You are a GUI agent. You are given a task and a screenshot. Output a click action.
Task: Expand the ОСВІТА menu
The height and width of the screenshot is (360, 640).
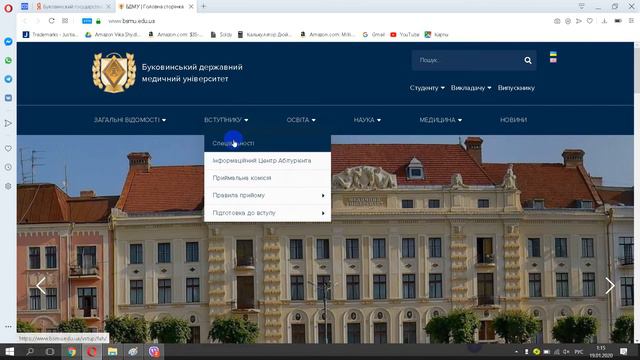click(301, 120)
